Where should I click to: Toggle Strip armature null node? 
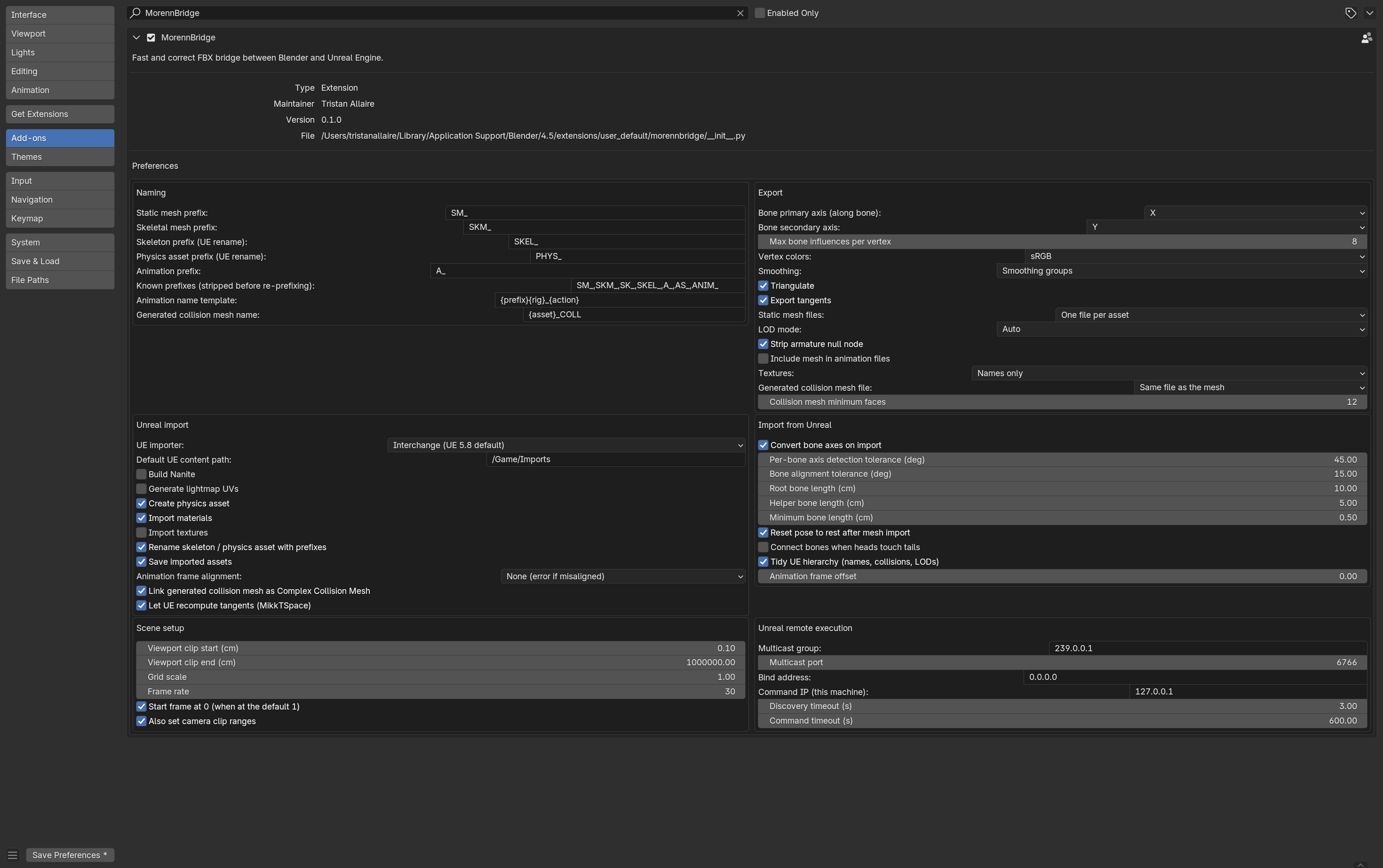(763, 344)
